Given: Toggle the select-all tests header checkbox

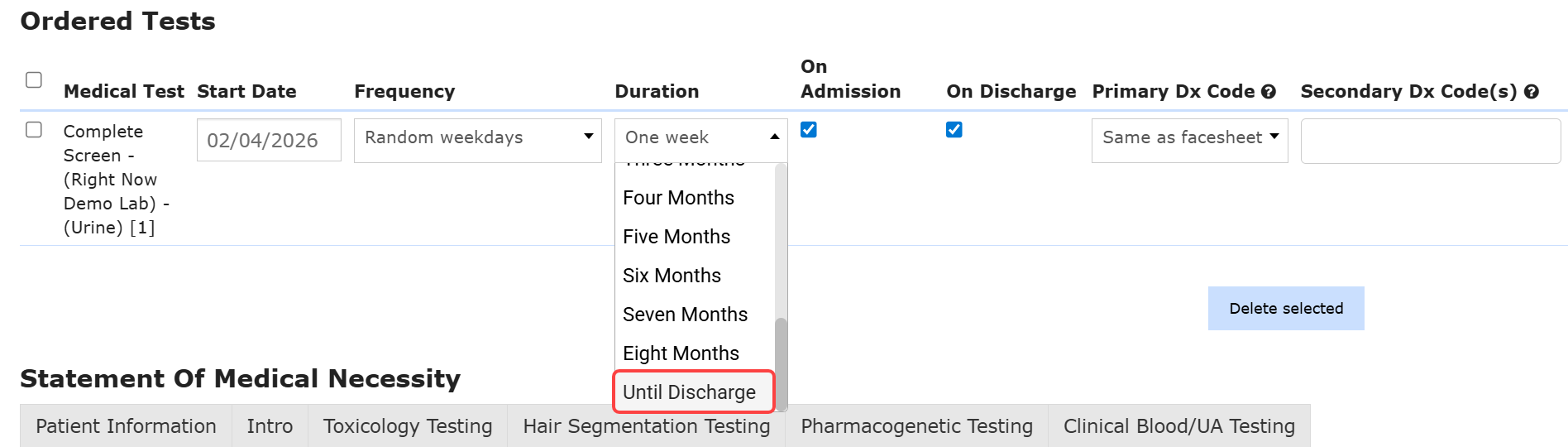Looking at the screenshot, I should coord(34,80).
